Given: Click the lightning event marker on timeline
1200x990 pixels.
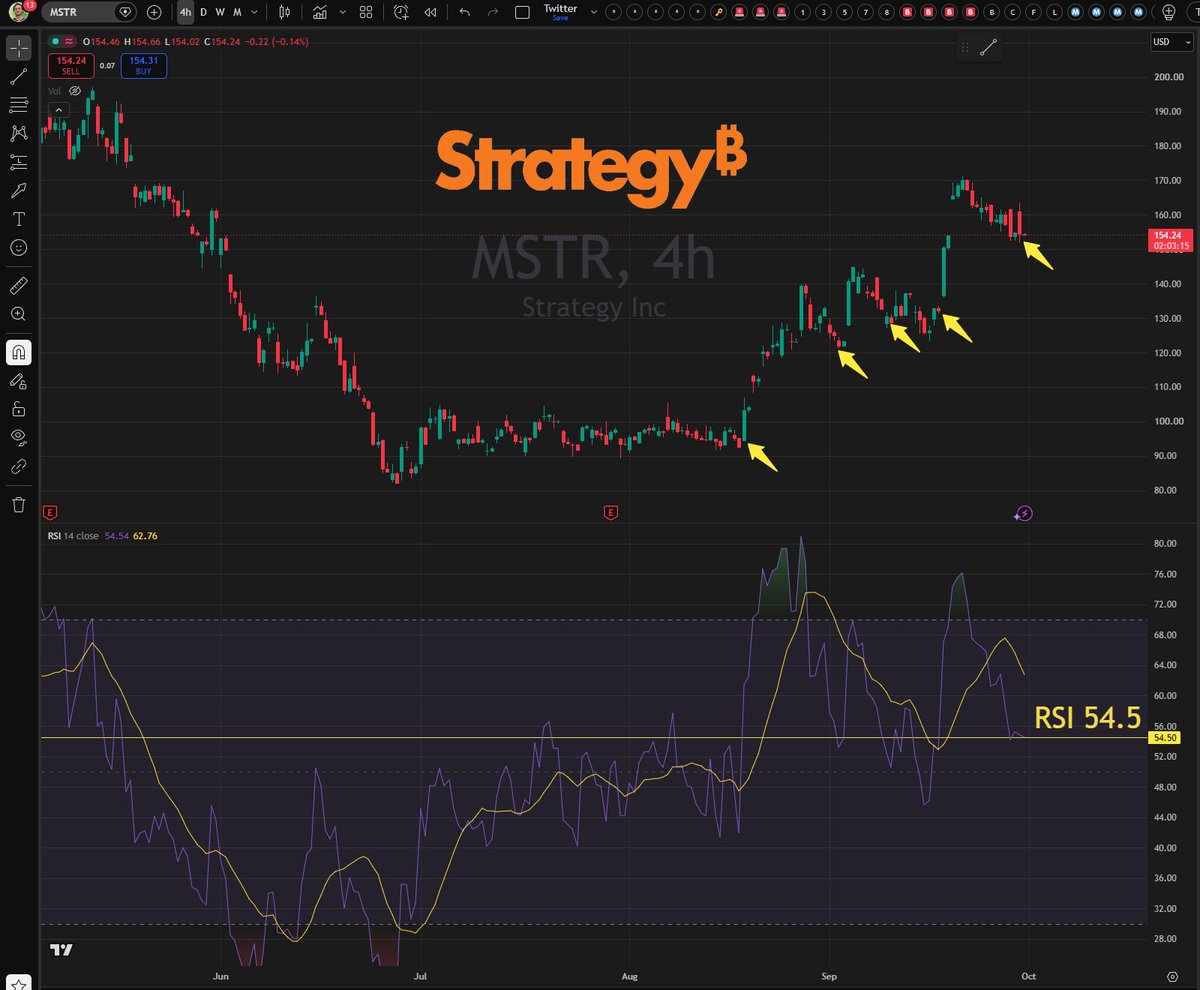Looking at the screenshot, I should coord(1024,513).
